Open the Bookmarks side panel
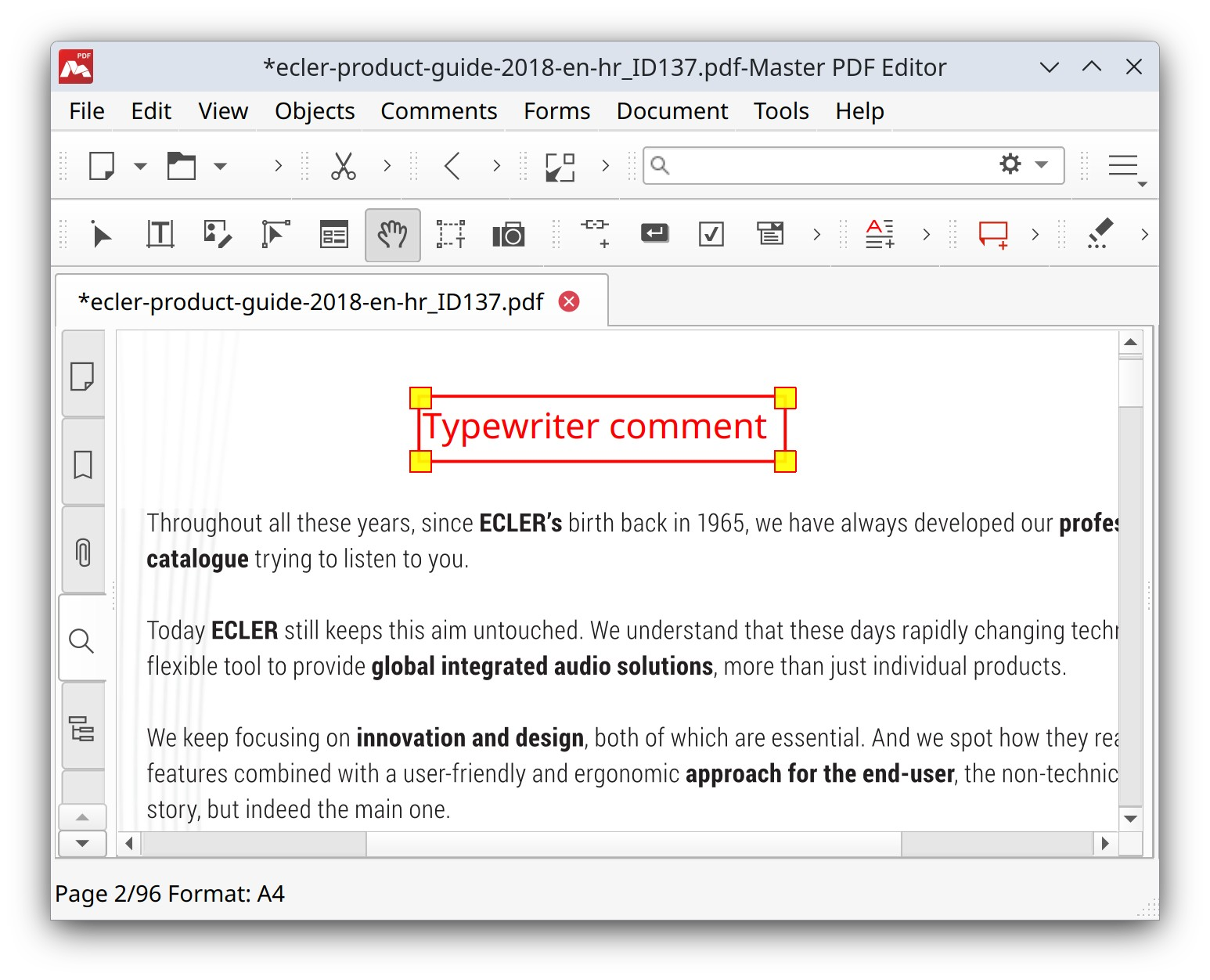This screenshot has width=1210, height=980. click(x=83, y=463)
